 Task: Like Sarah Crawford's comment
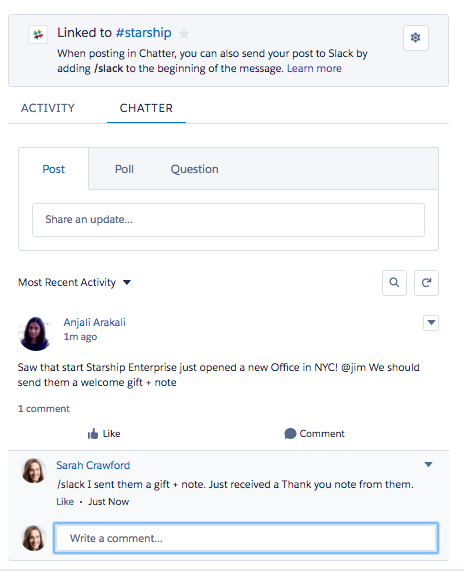click(65, 501)
